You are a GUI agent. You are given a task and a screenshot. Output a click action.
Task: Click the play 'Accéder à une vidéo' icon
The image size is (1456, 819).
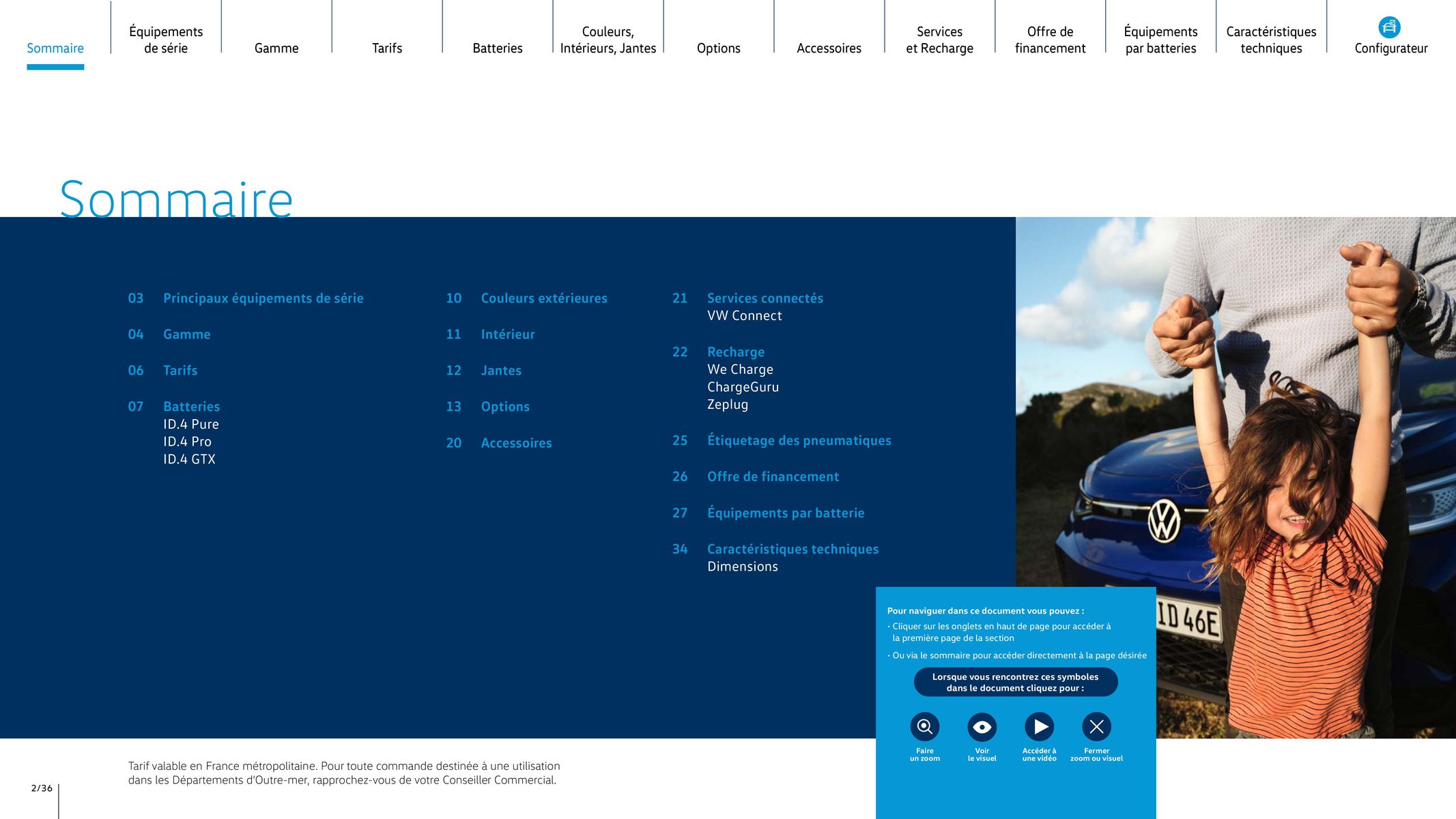click(1040, 727)
